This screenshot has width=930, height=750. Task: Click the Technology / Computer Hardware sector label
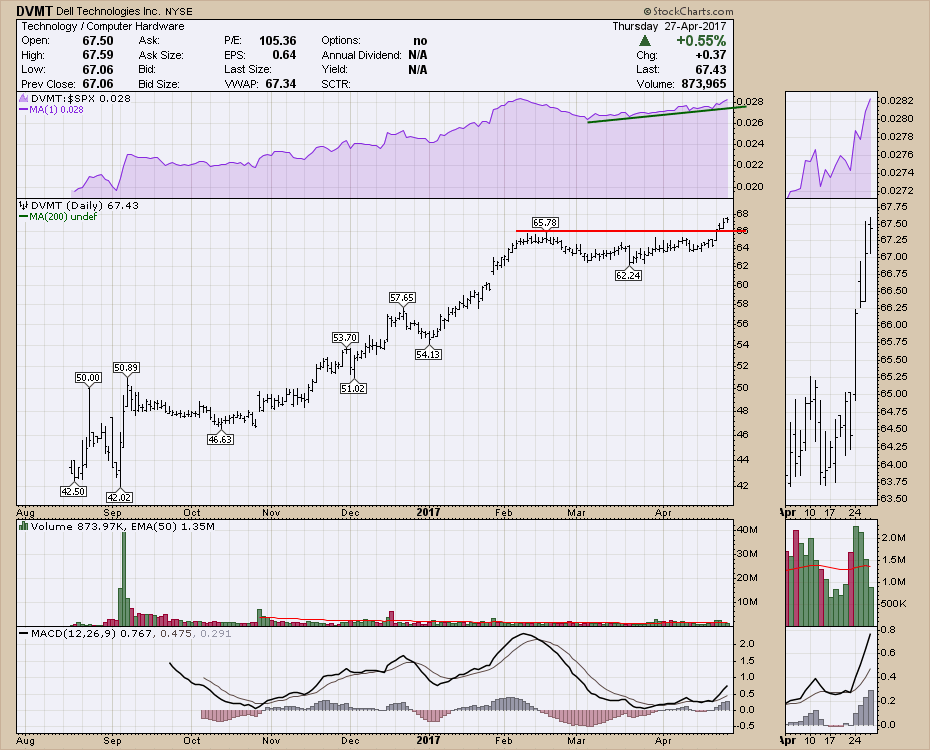pyautogui.click(x=103, y=26)
